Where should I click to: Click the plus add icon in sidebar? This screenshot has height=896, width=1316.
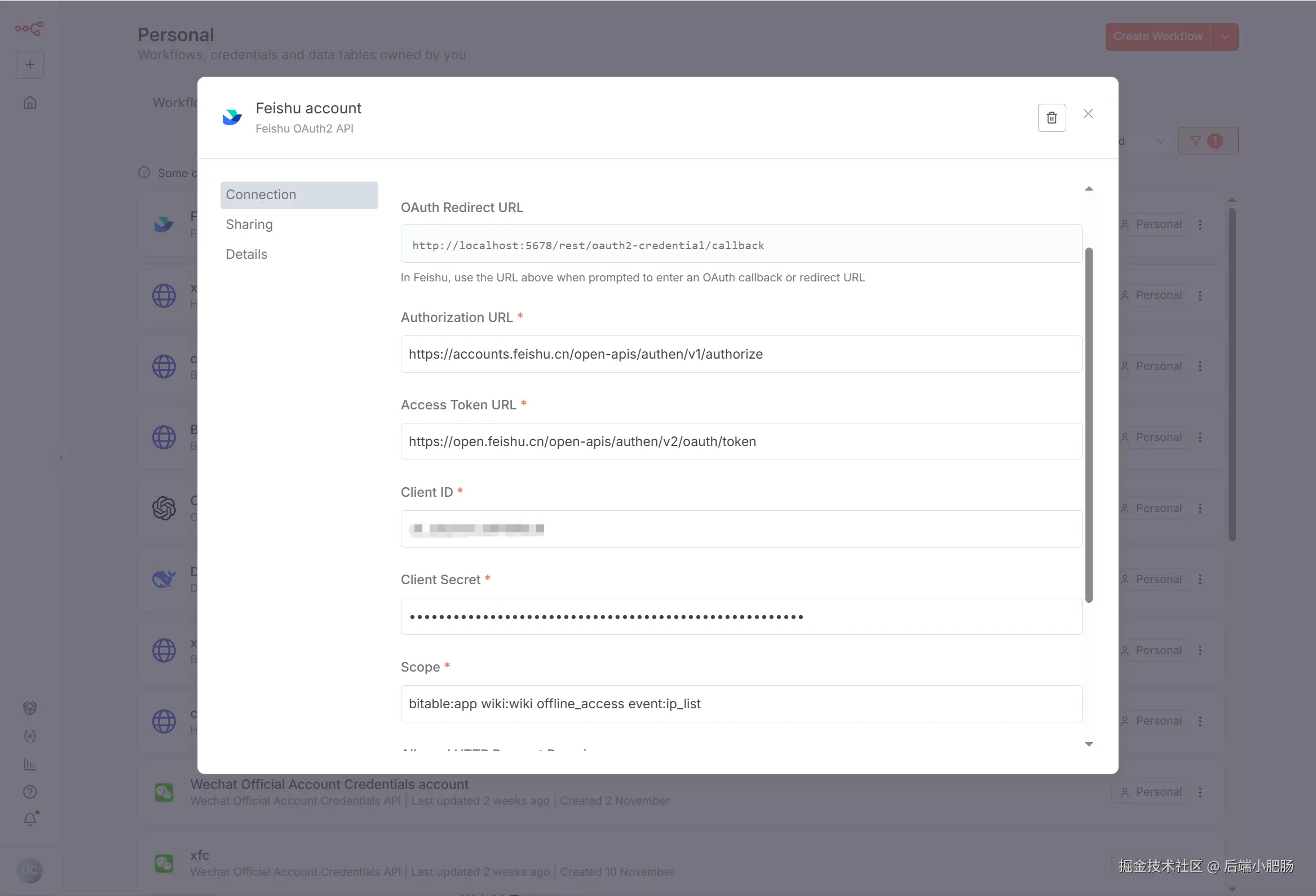click(x=30, y=65)
